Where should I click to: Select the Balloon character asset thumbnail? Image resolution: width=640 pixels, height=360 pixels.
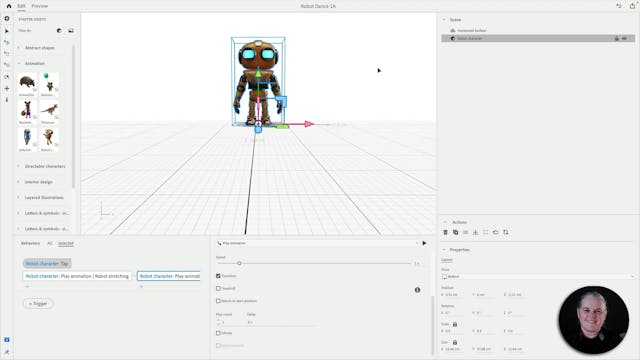coord(49,84)
